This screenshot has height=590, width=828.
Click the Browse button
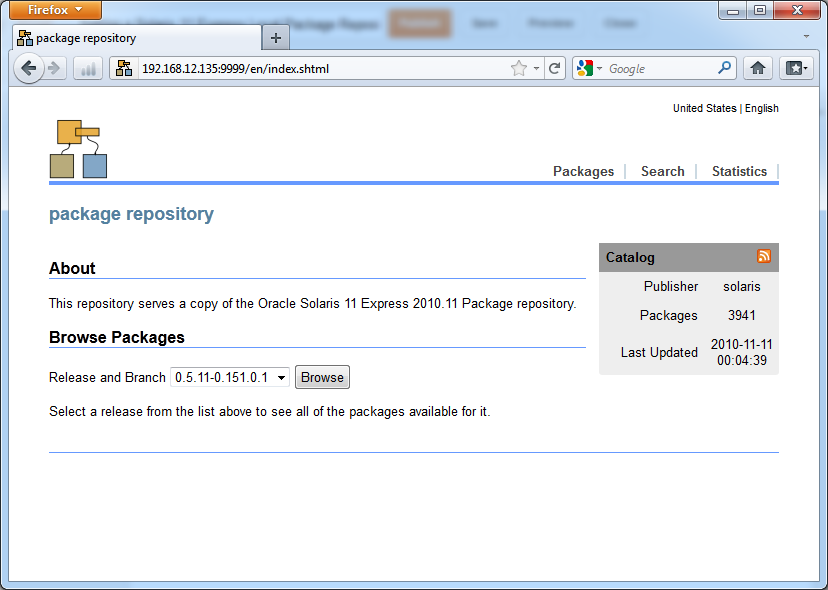coord(322,377)
